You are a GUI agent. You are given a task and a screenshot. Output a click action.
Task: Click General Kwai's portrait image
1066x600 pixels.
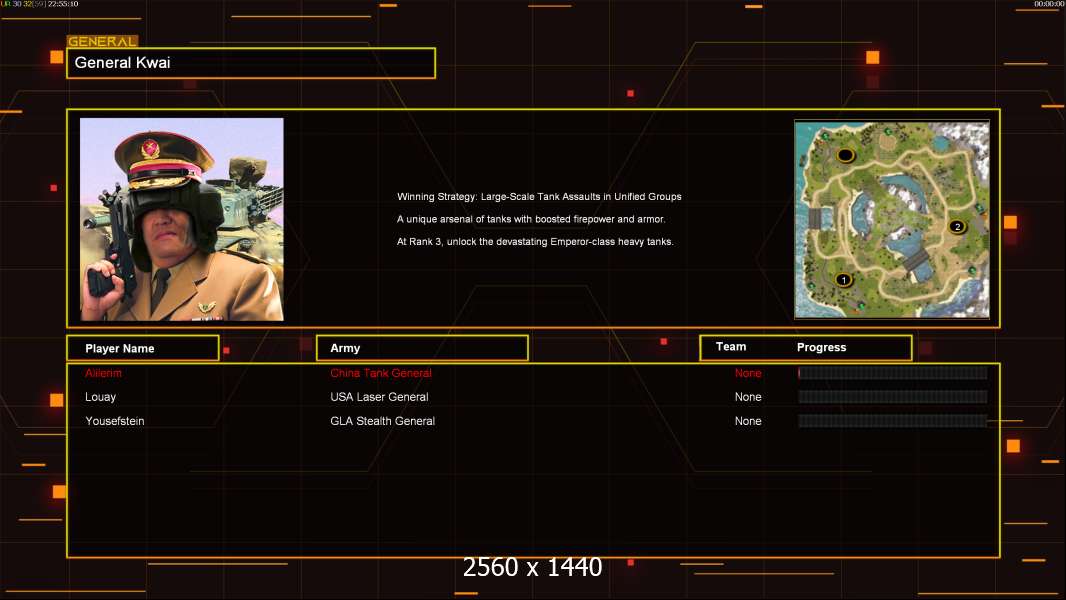pos(182,219)
